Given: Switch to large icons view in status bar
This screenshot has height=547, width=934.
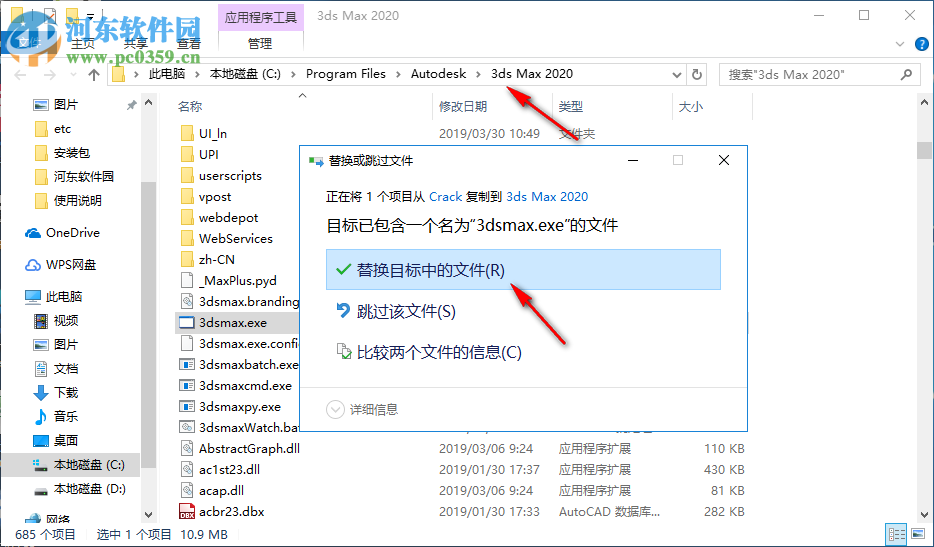Looking at the screenshot, I should [918, 534].
